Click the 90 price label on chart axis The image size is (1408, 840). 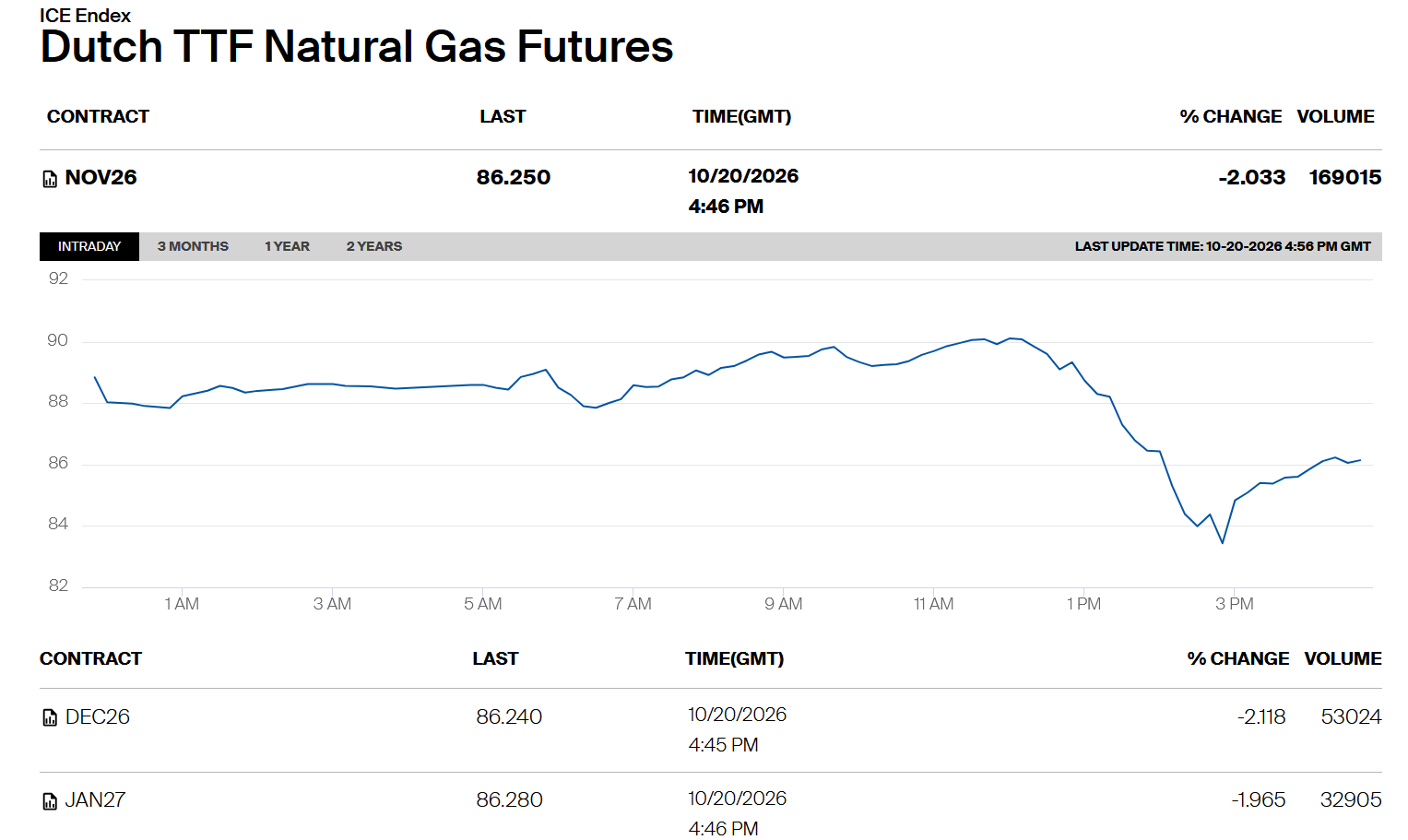coord(58,340)
